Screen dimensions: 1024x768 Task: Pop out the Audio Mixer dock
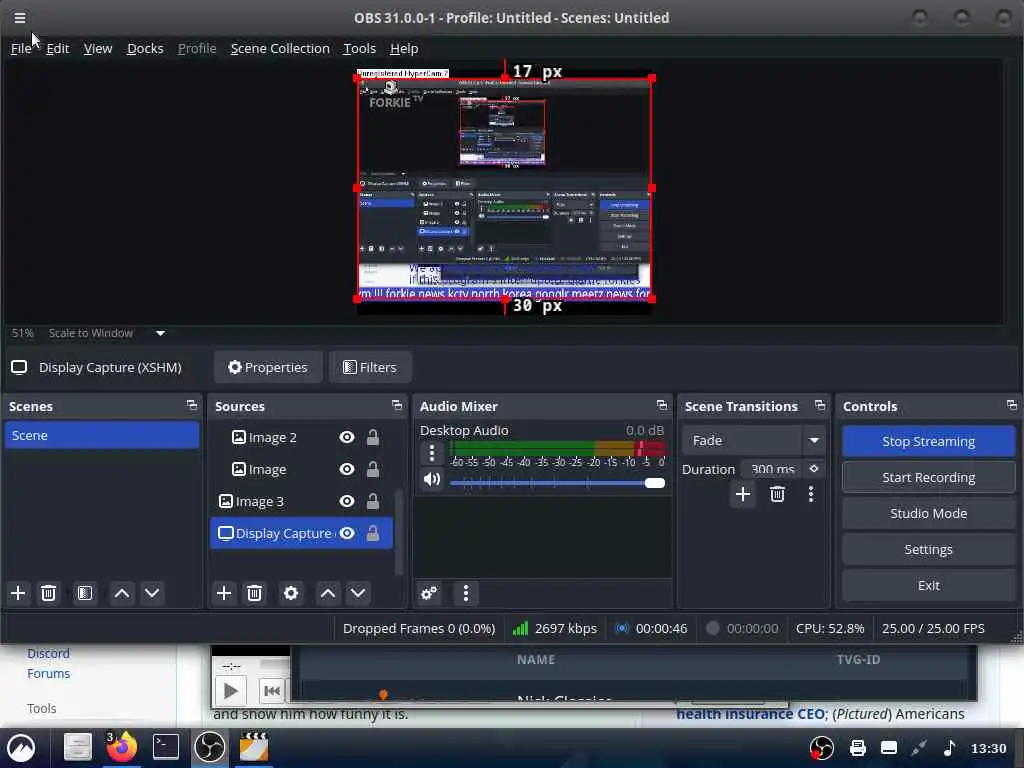coord(662,406)
